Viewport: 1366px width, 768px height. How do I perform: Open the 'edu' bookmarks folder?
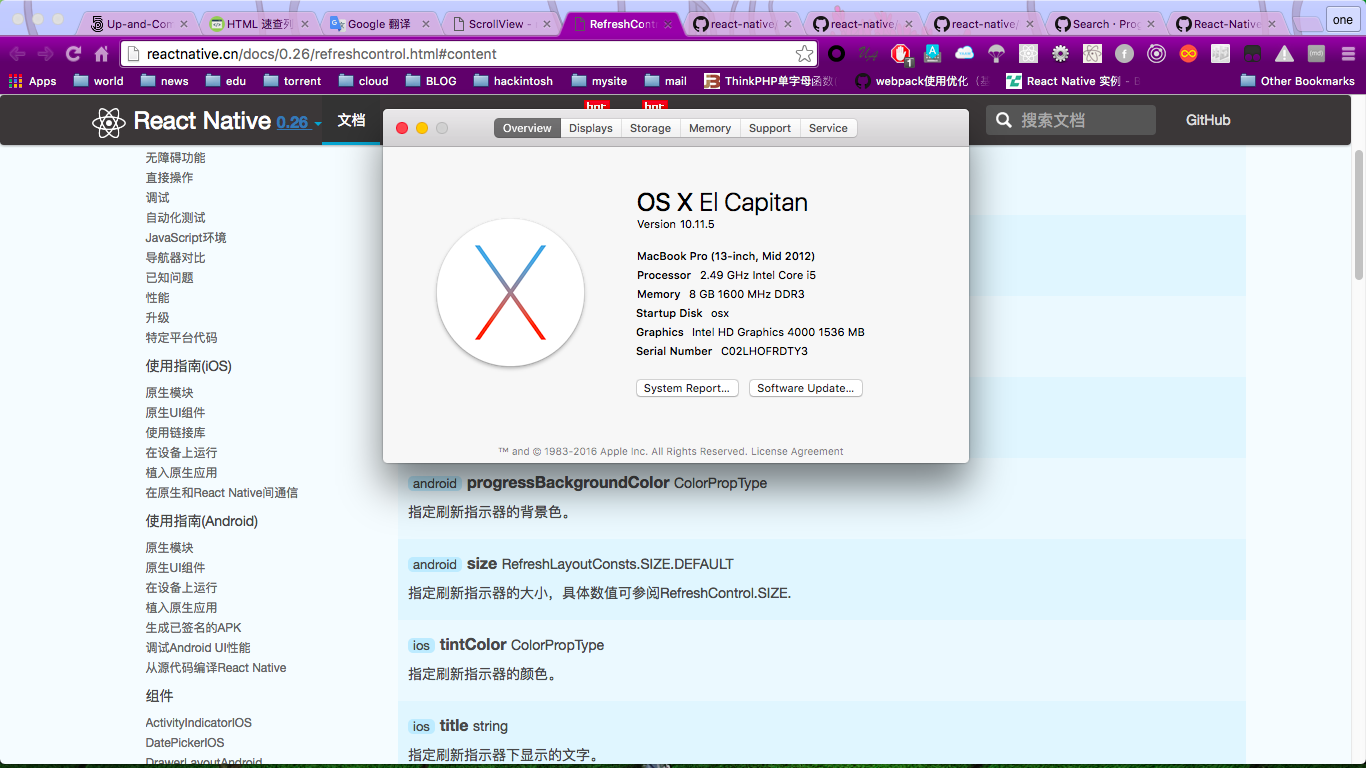point(225,81)
